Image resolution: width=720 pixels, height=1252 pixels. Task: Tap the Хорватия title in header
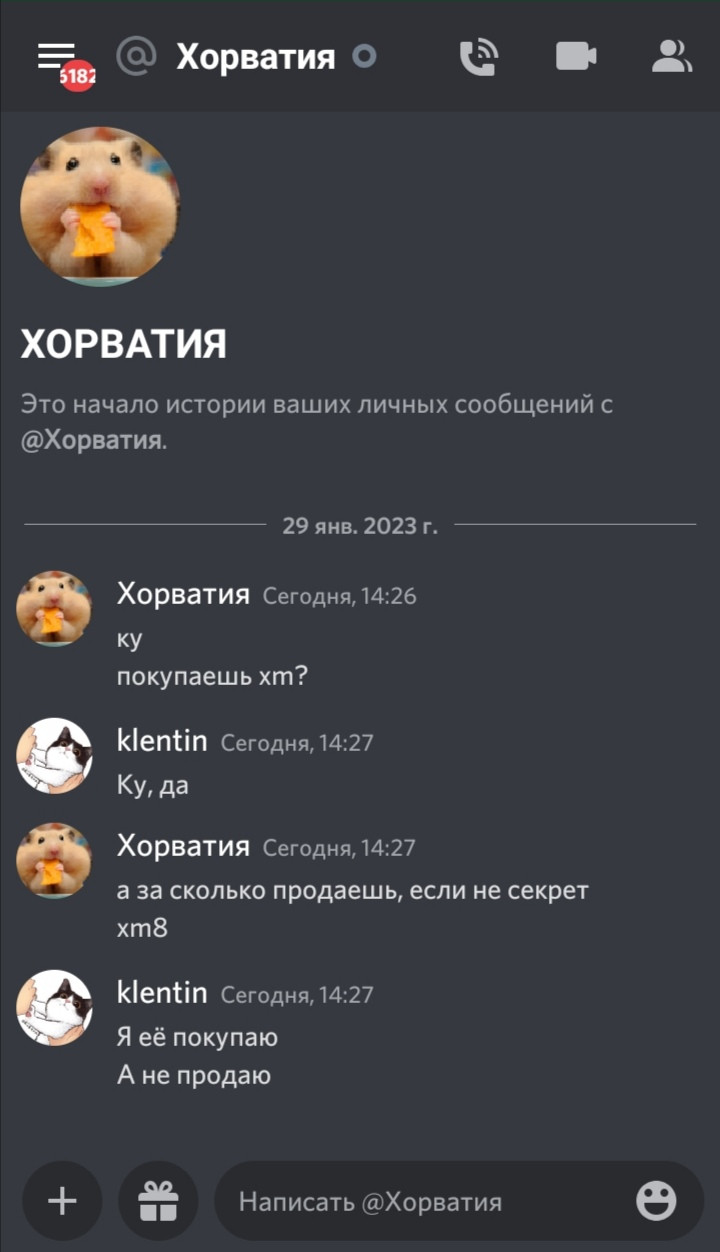tap(255, 57)
